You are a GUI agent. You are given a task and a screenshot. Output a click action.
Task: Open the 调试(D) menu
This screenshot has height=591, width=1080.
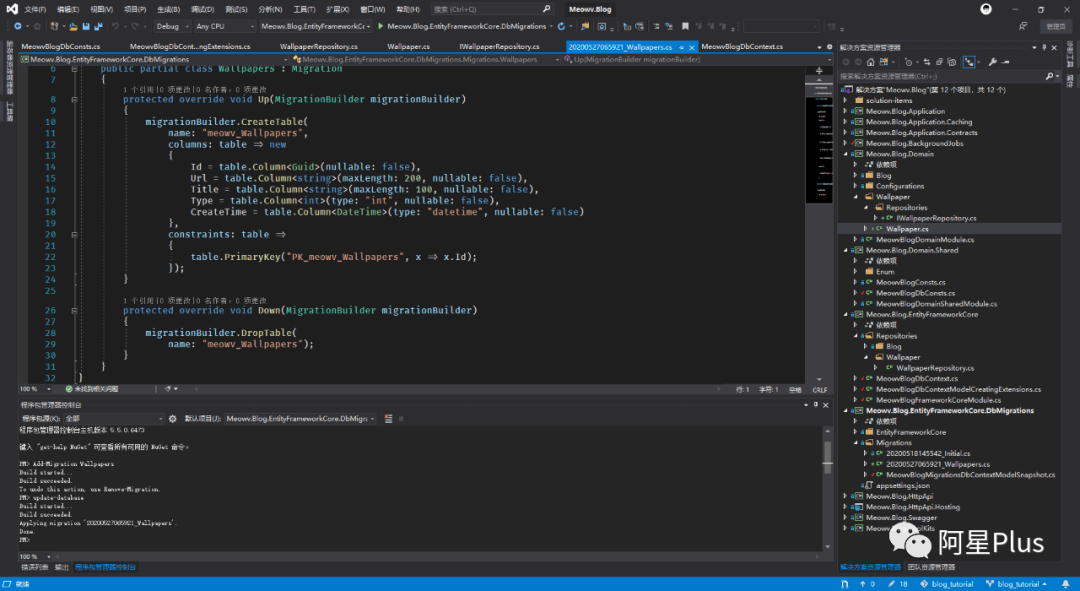coord(202,9)
